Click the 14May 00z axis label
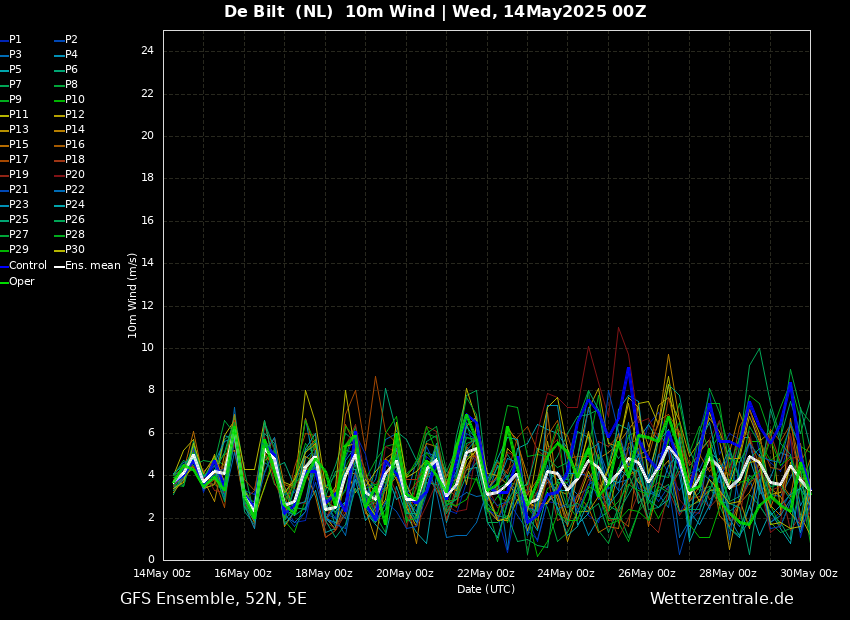The image size is (850, 620). pos(162,573)
